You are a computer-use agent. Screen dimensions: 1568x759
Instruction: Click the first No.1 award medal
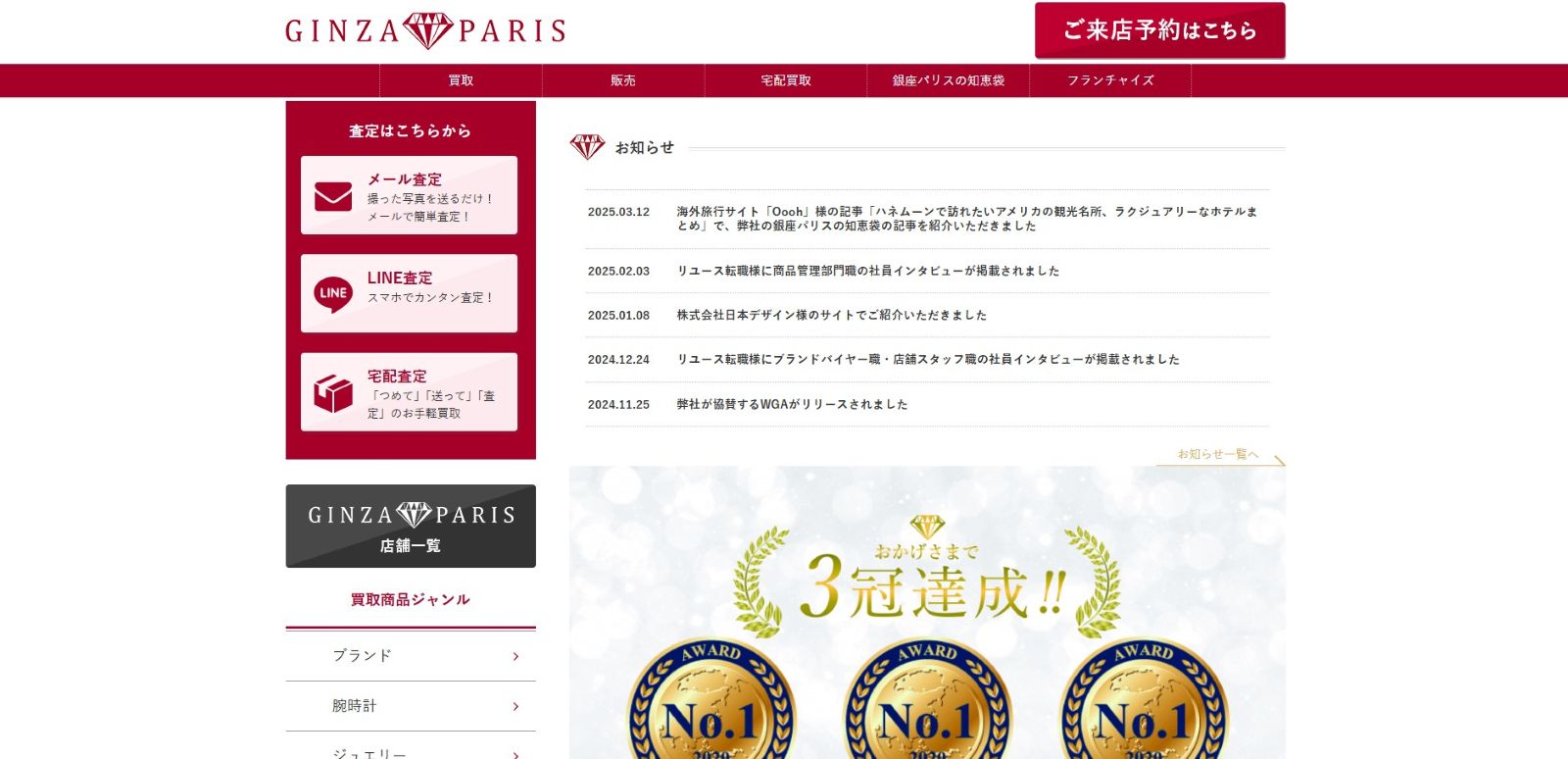pos(711,700)
